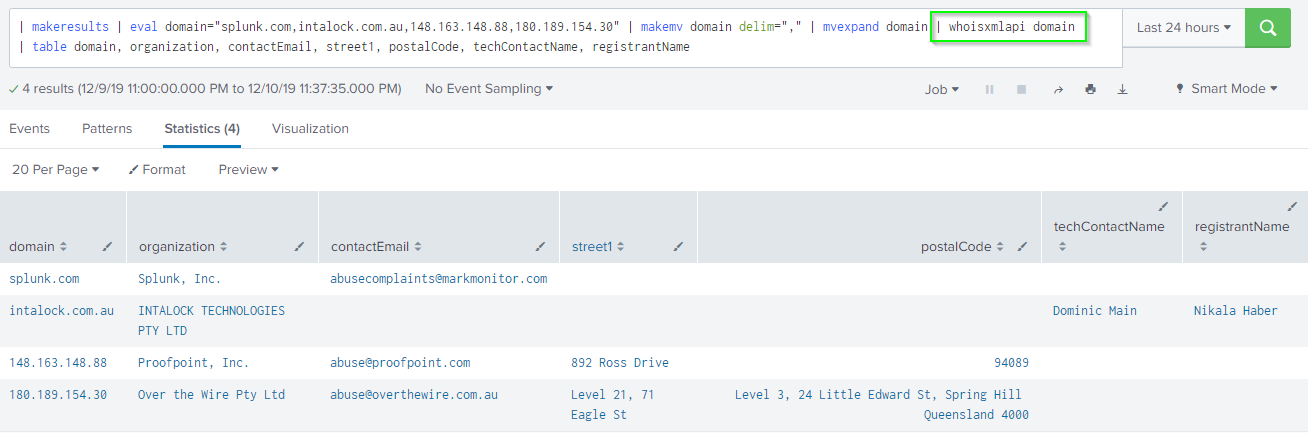Sort by the techContactName column arrows
The image size is (1308, 444).
(x=1062, y=246)
